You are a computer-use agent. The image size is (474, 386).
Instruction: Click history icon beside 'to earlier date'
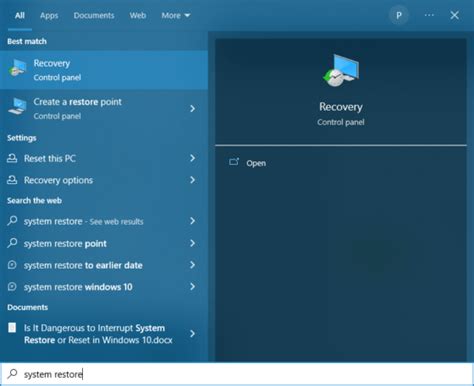point(12,265)
